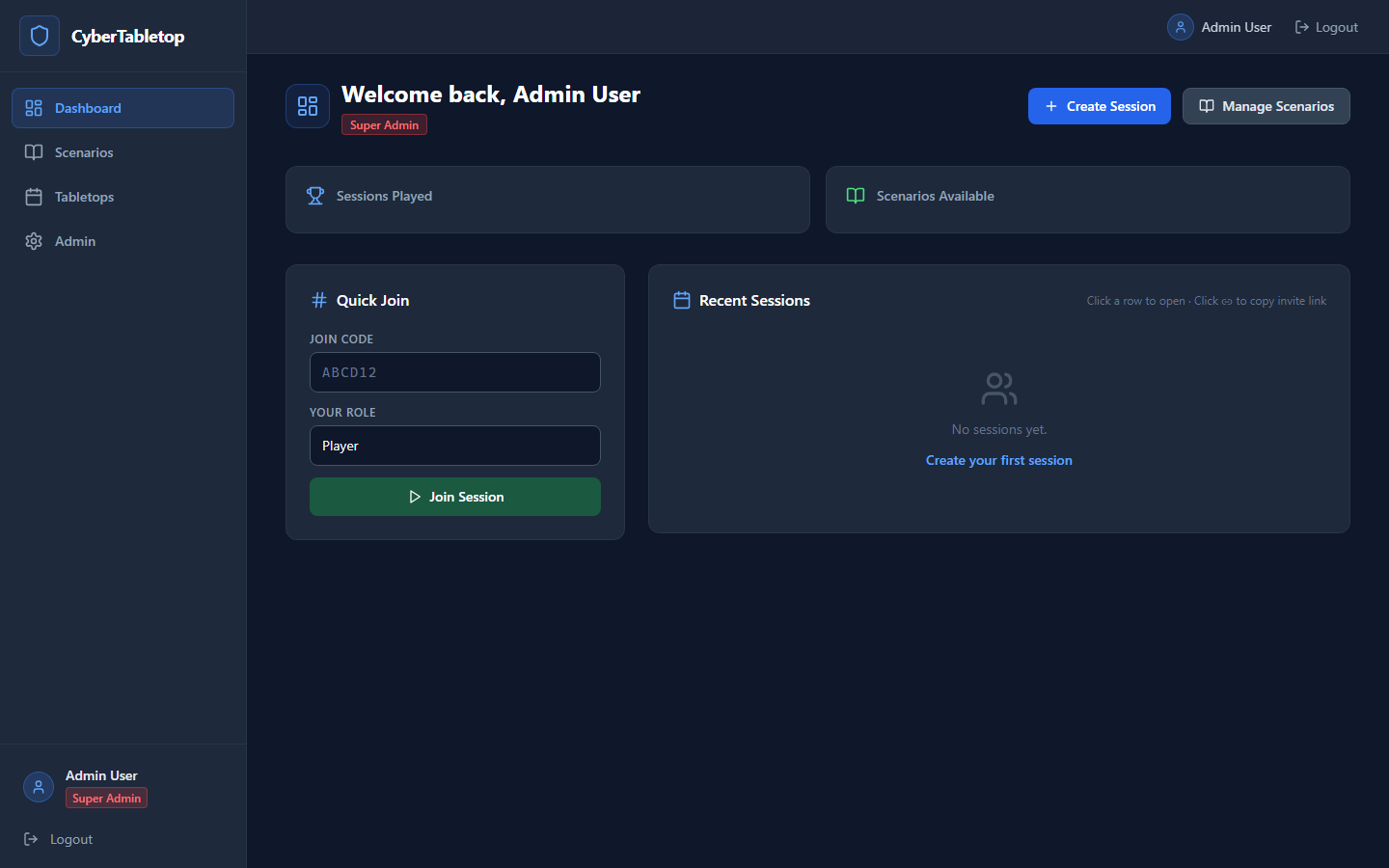Viewport: 1389px width, 868px height.
Task: Click the user avatar icon in top bar
Action: 1181,27
